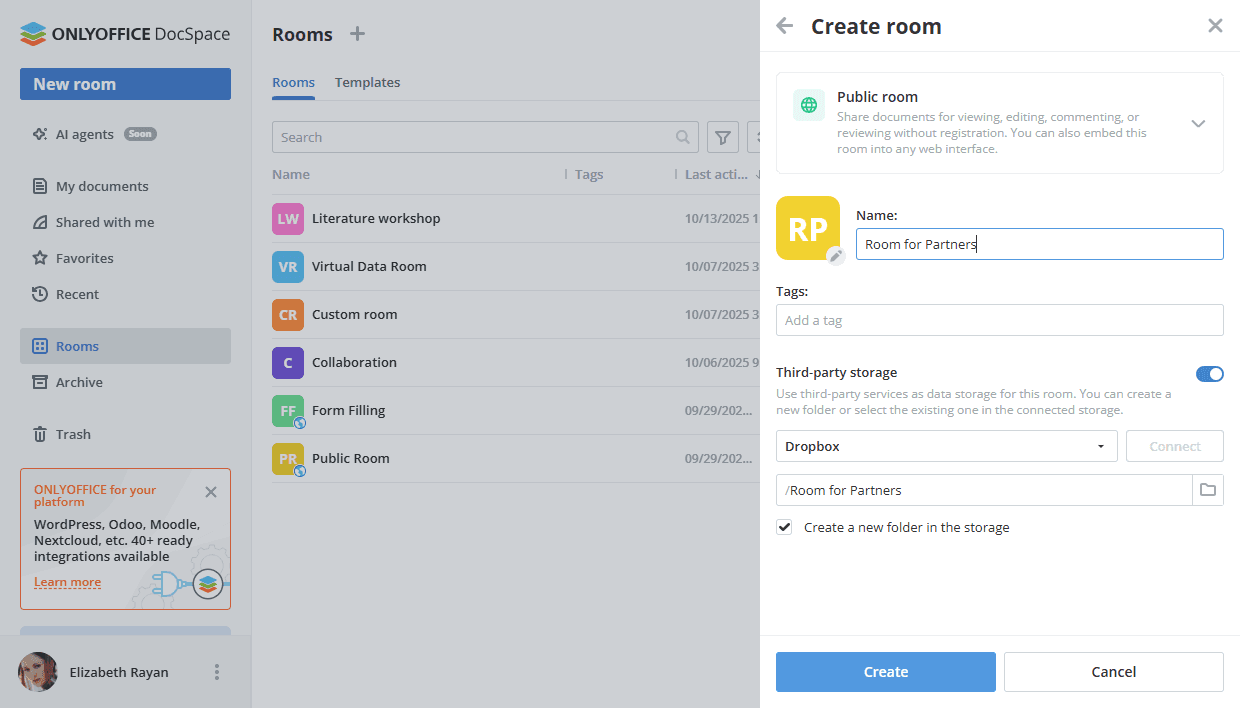Open the Dropbox storage provider dropdown
The image size is (1240, 708).
(946, 446)
